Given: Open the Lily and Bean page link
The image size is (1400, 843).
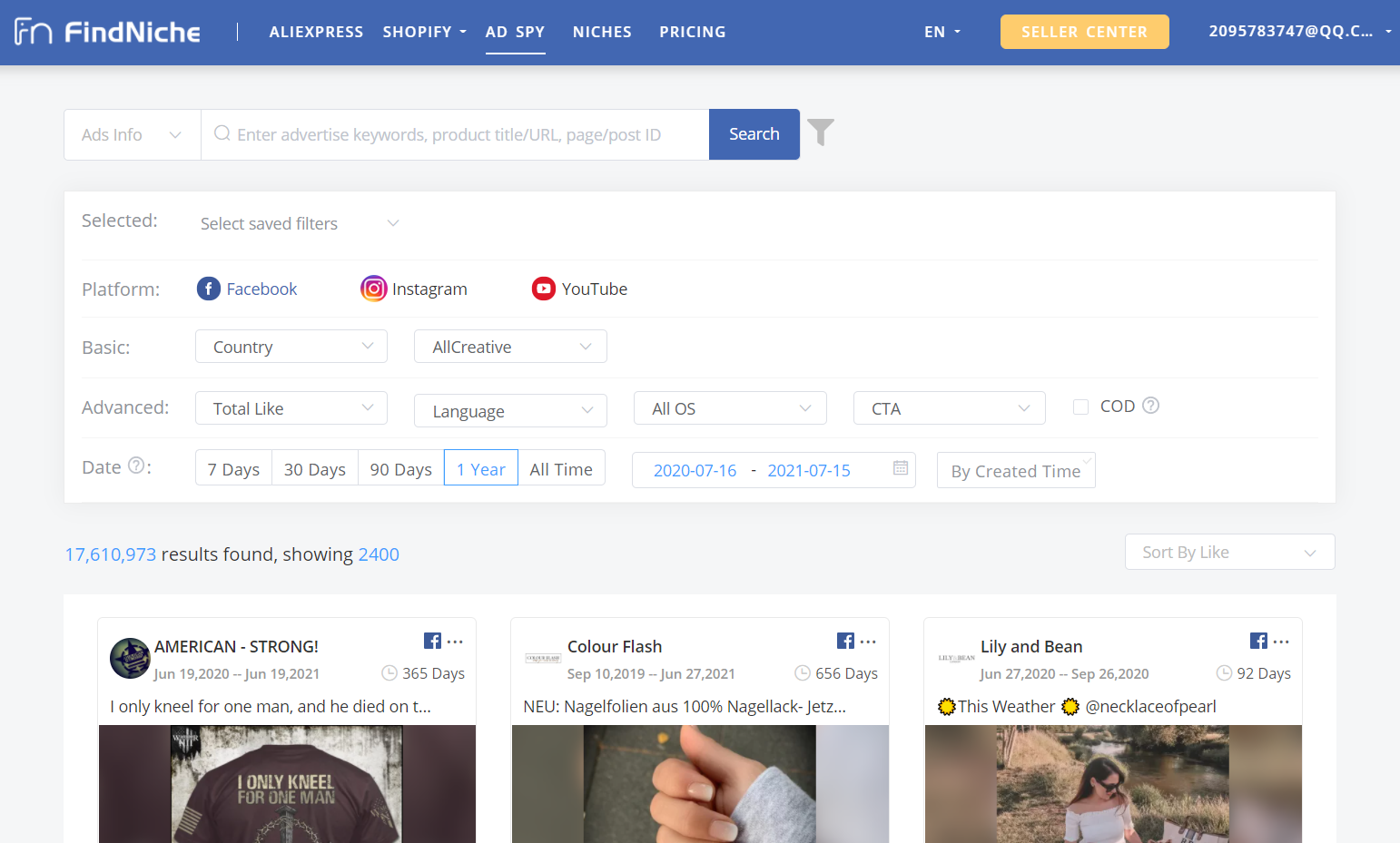Looking at the screenshot, I should 1031,646.
